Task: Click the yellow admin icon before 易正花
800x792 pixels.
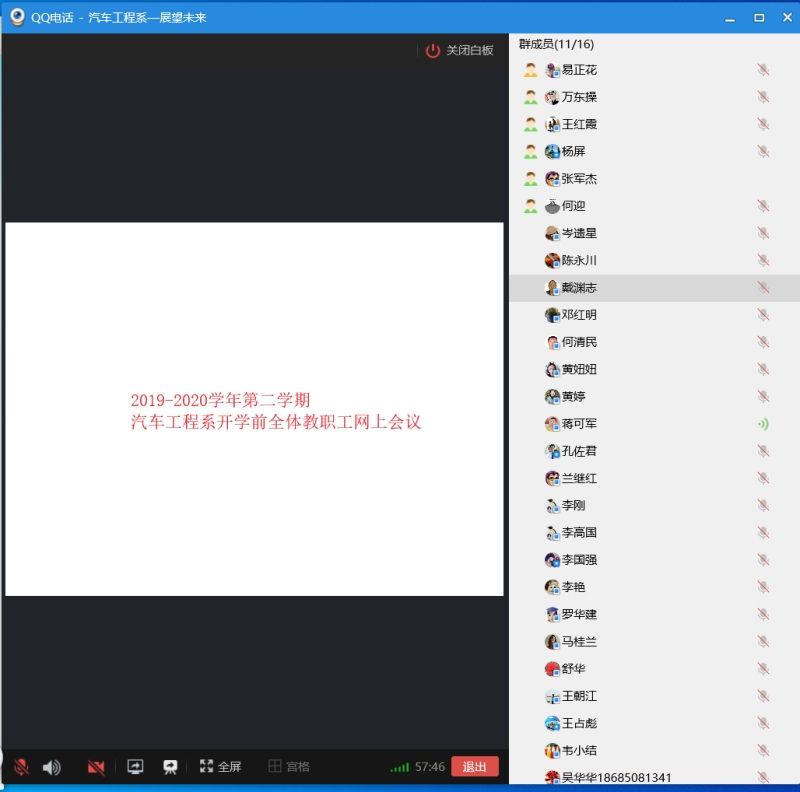Action: [x=530, y=70]
